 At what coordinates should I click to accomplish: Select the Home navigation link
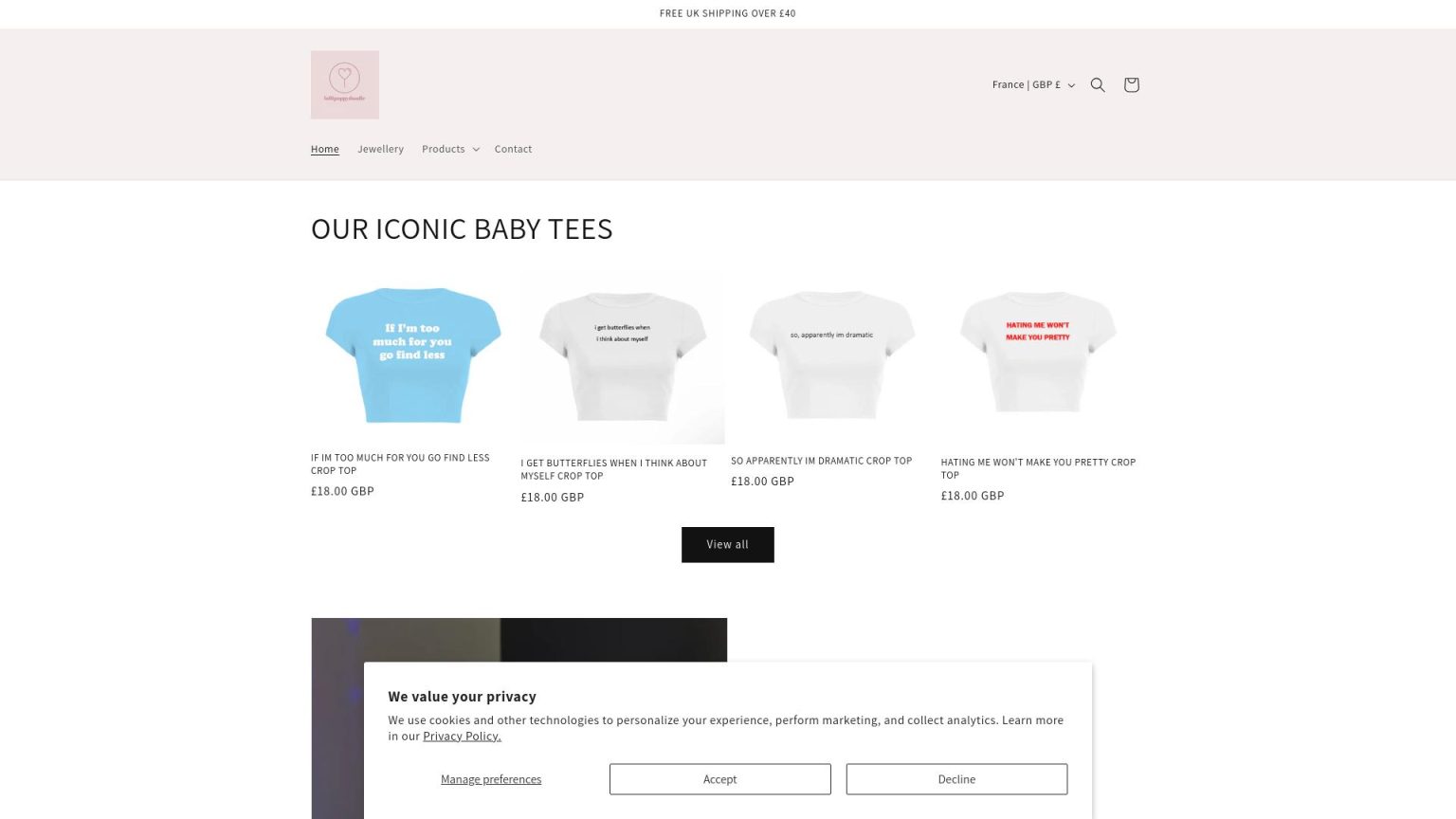click(x=325, y=150)
